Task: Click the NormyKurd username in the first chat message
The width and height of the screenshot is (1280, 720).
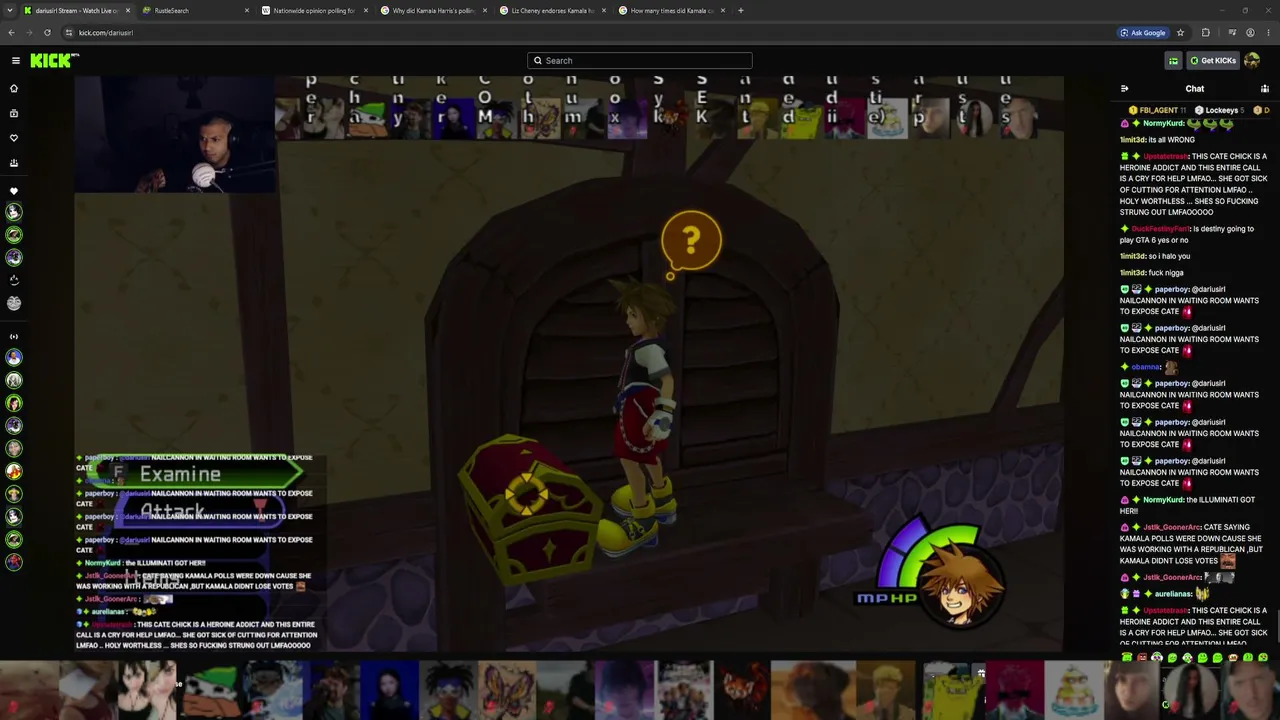Action: coord(1163,123)
